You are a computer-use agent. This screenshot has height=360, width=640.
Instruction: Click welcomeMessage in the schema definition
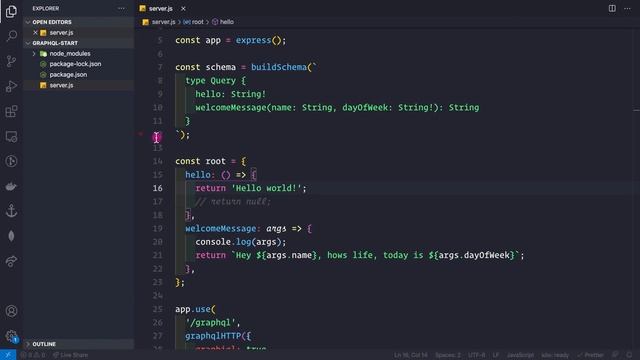(231, 108)
